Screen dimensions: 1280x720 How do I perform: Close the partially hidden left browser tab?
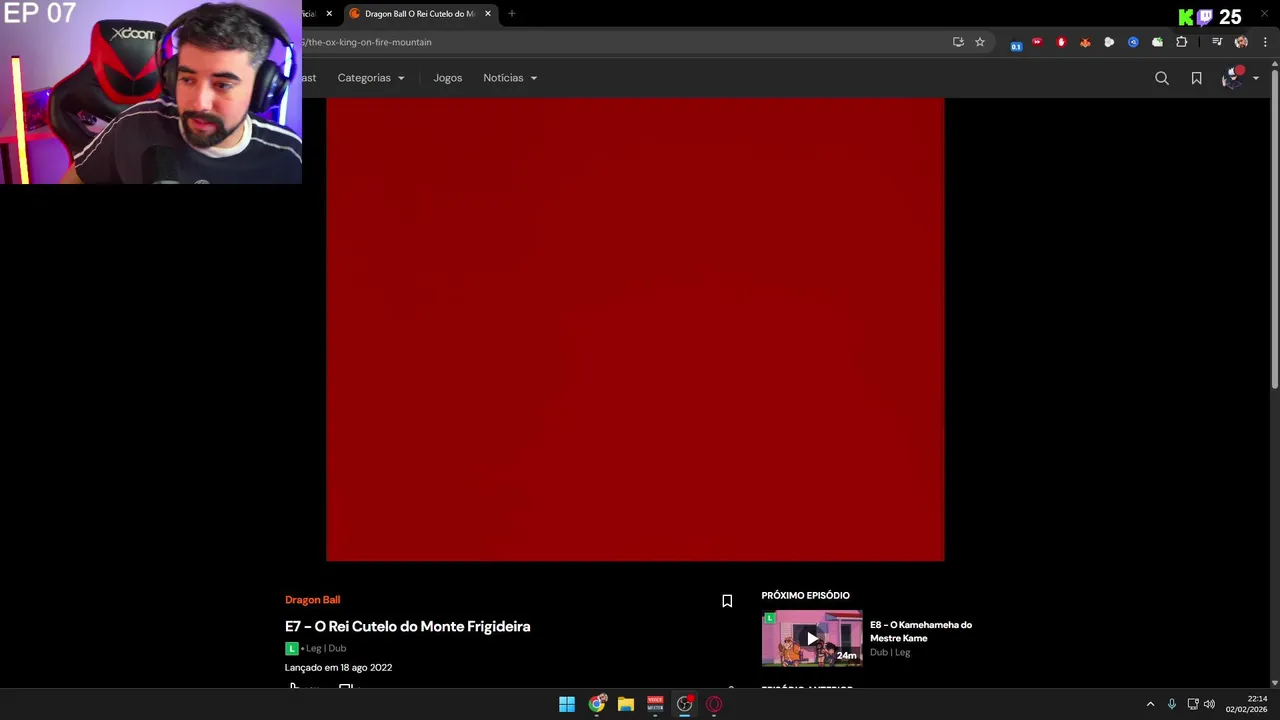[329, 14]
